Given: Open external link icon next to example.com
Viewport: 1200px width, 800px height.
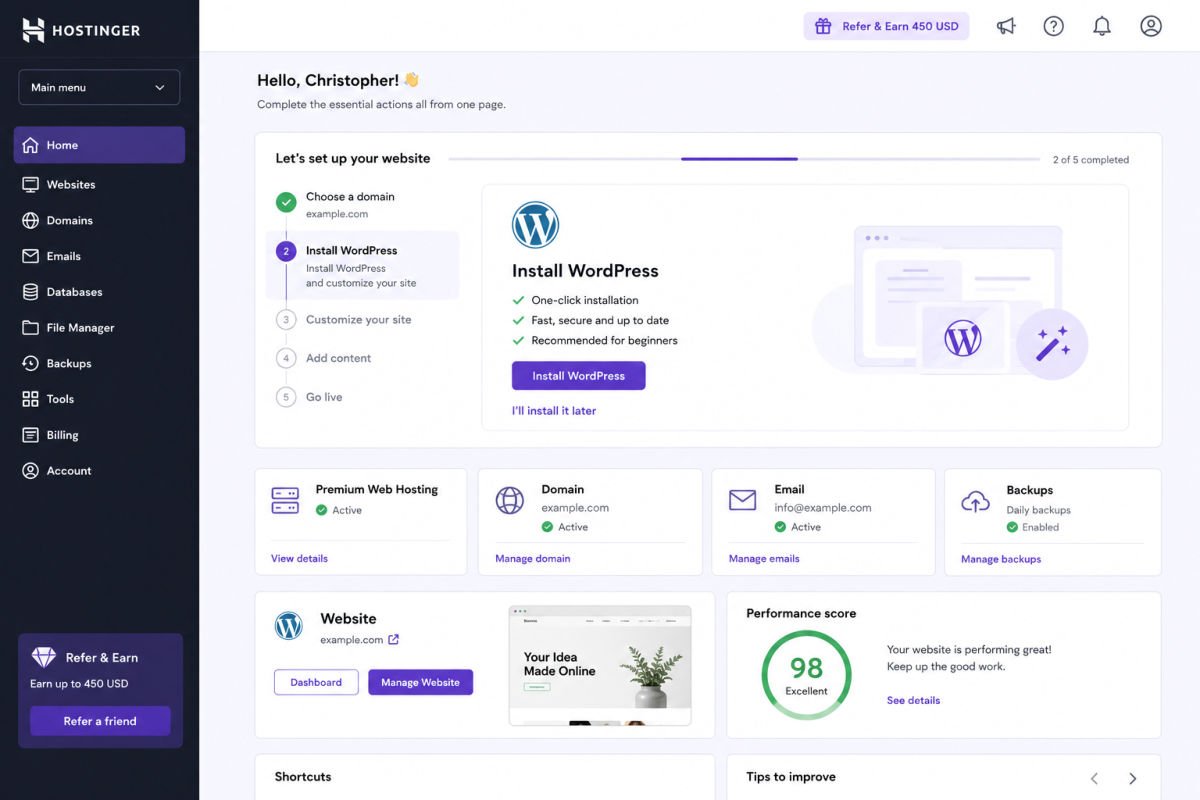Looking at the screenshot, I should click(x=393, y=640).
